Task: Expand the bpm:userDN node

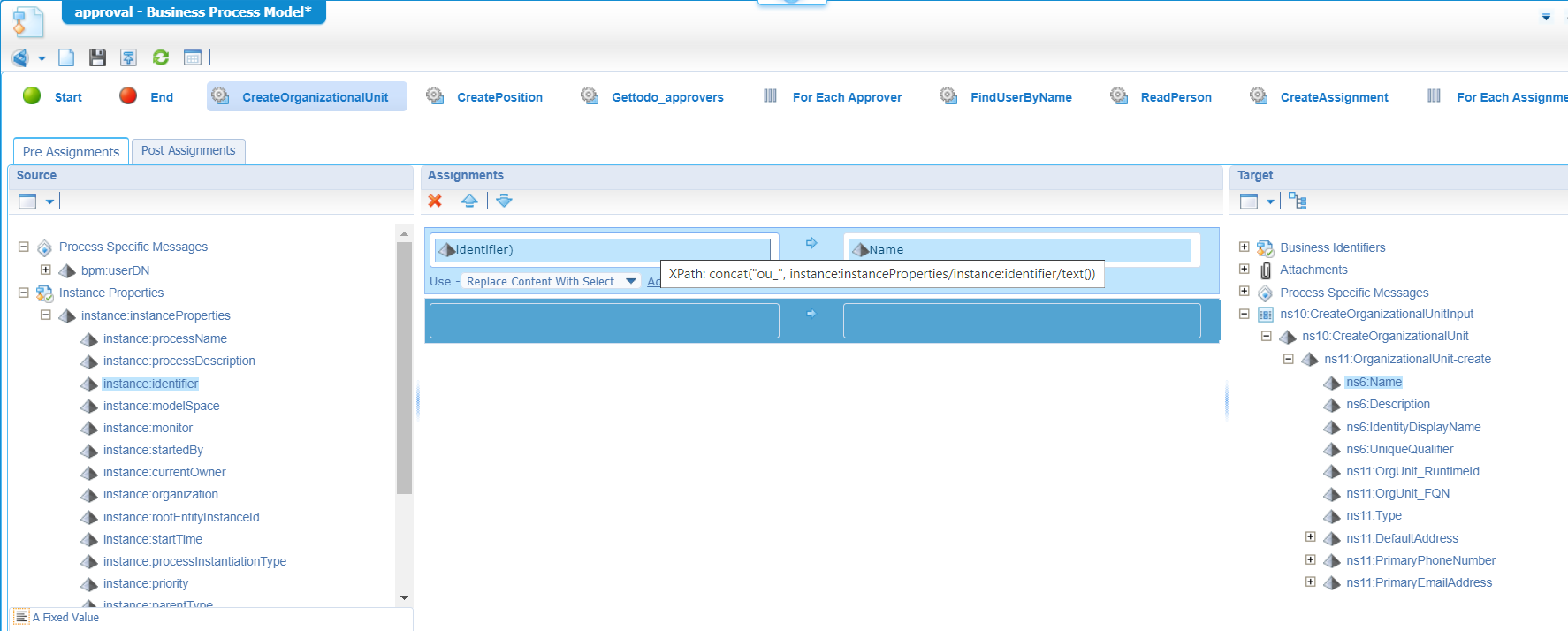Action: (46, 270)
